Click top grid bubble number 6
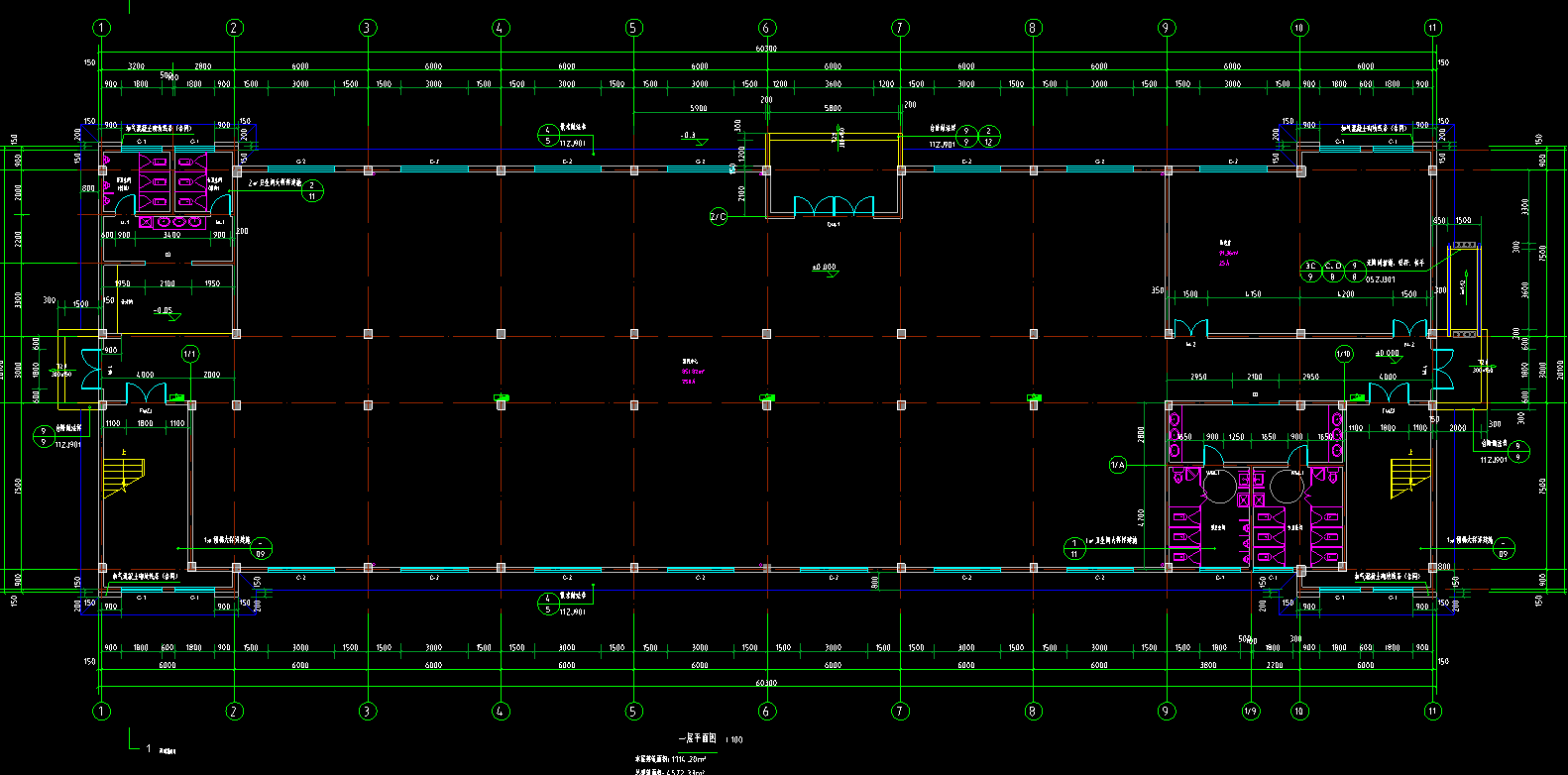The image size is (1568, 775). pos(766,28)
